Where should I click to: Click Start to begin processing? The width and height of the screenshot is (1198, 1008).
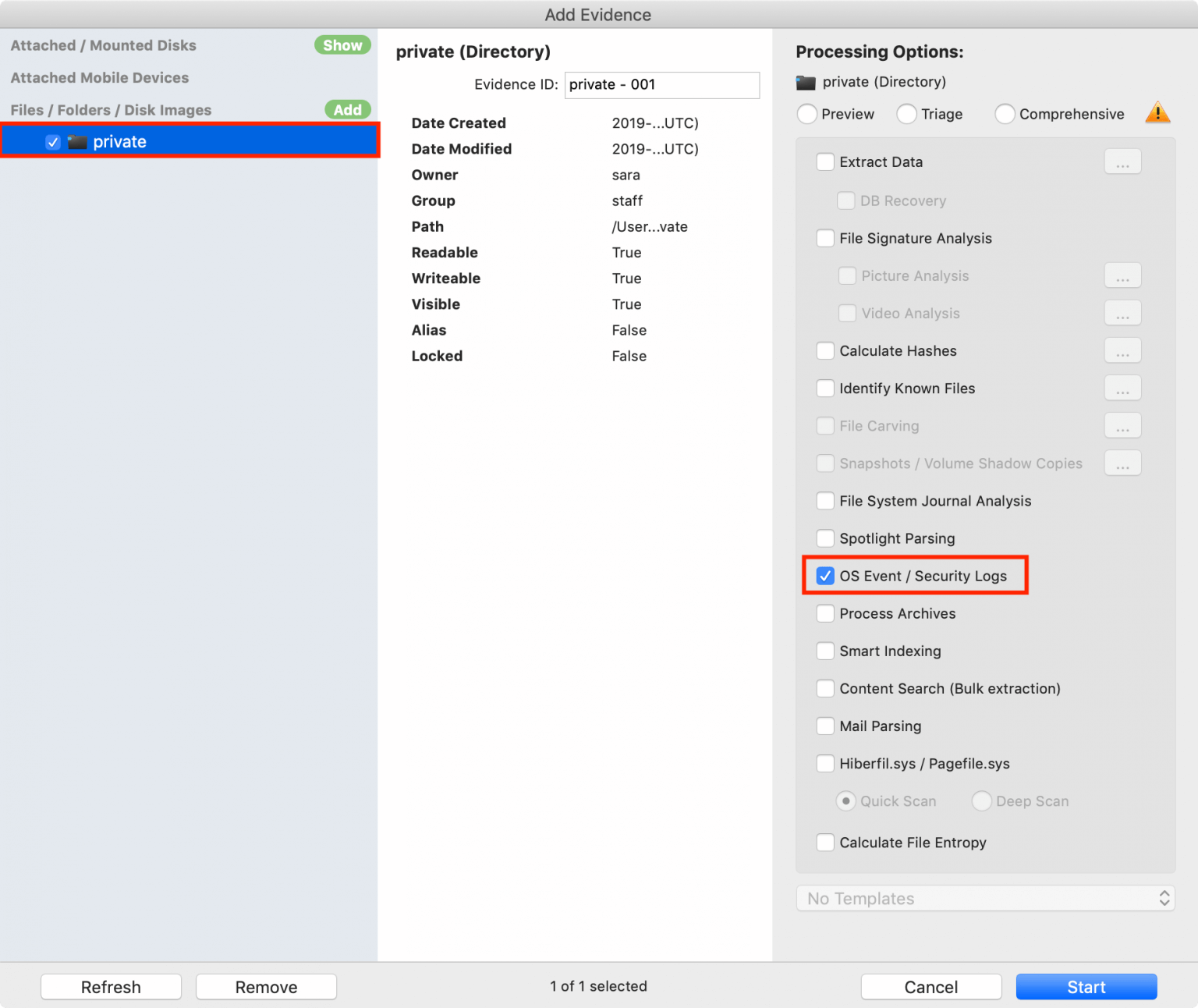[1086, 986]
